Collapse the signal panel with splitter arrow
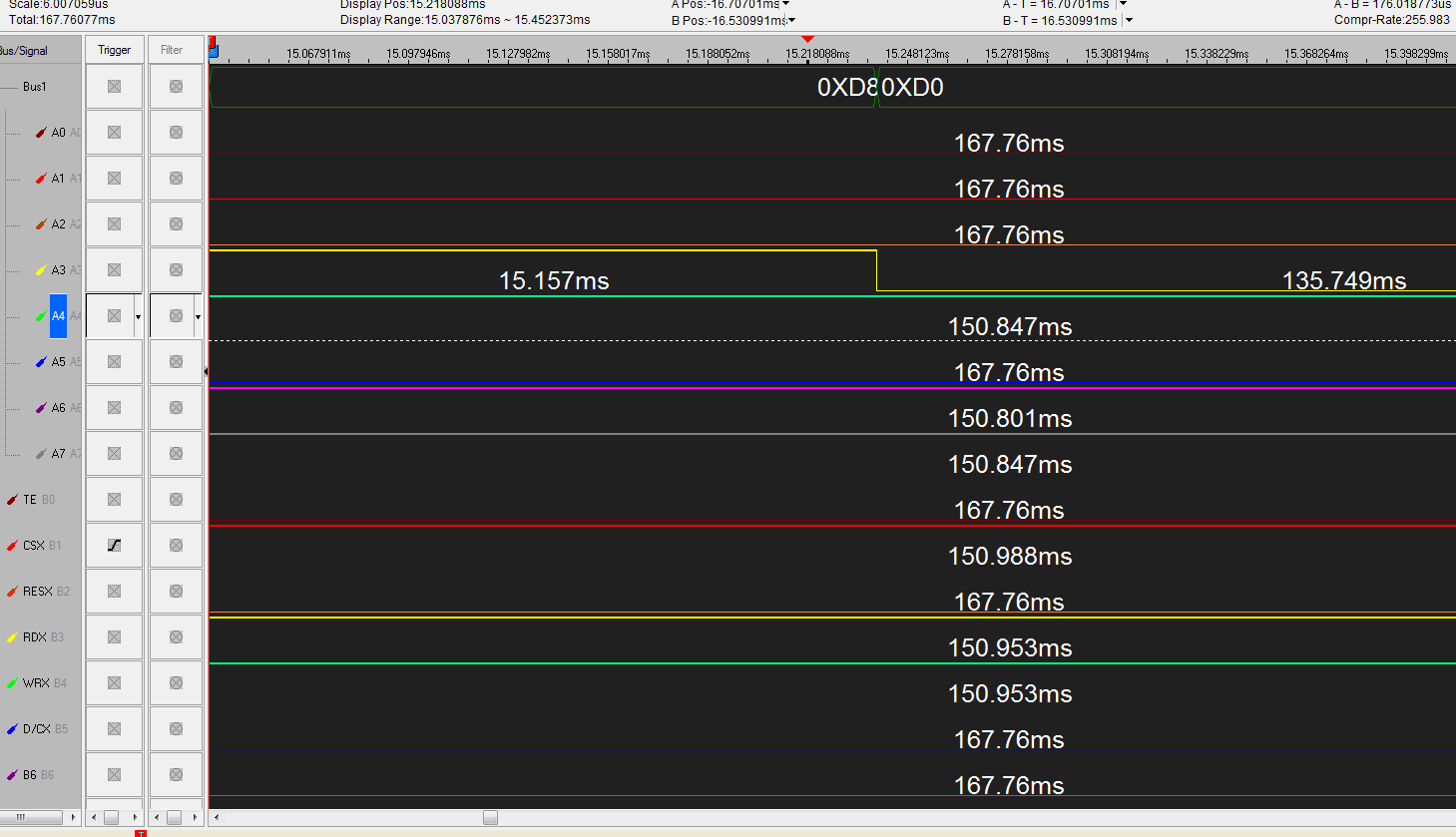 pyautogui.click(x=206, y=371)
